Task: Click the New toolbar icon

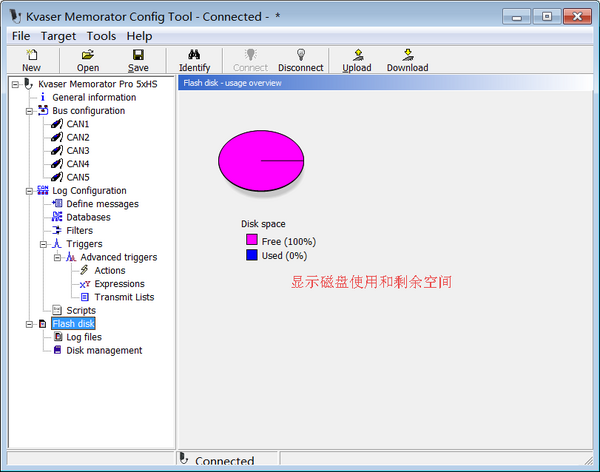Action: point(31,55)
